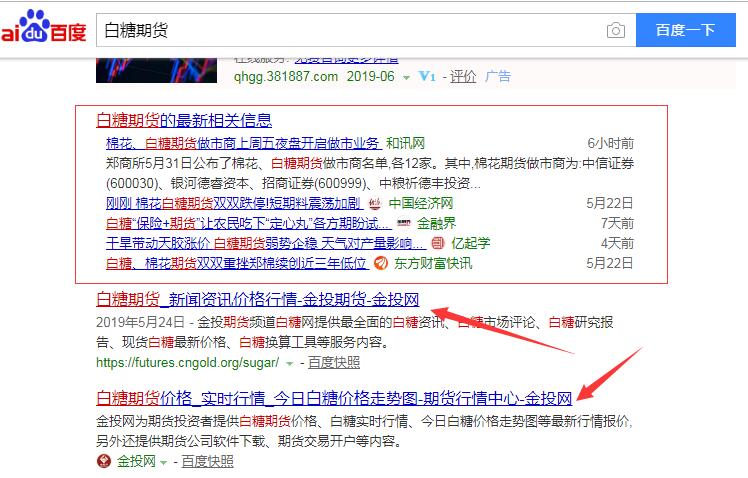Click the 金投网 red source icon

point(104,461)
